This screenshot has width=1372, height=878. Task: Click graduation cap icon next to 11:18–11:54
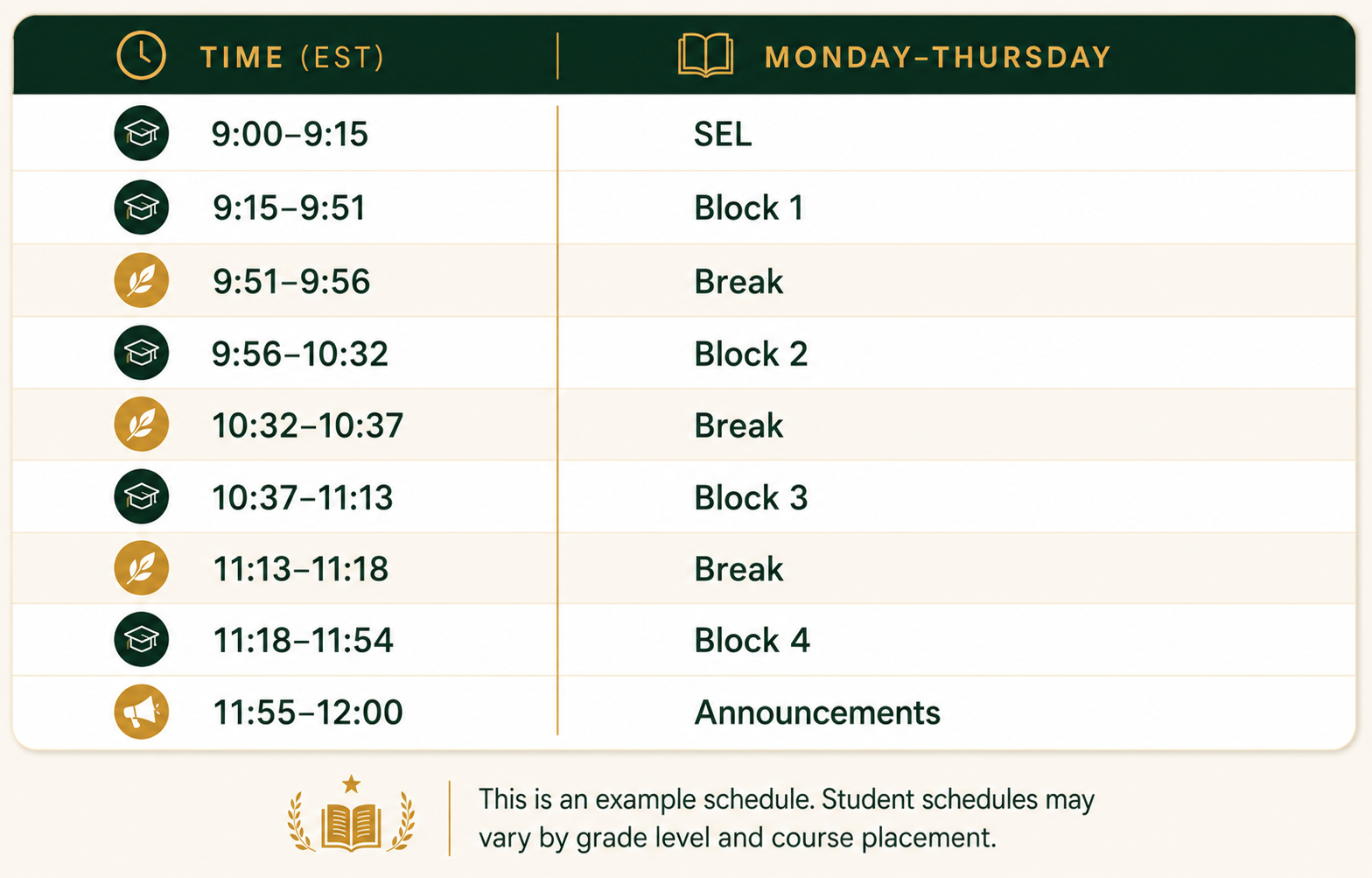[141, 640]
